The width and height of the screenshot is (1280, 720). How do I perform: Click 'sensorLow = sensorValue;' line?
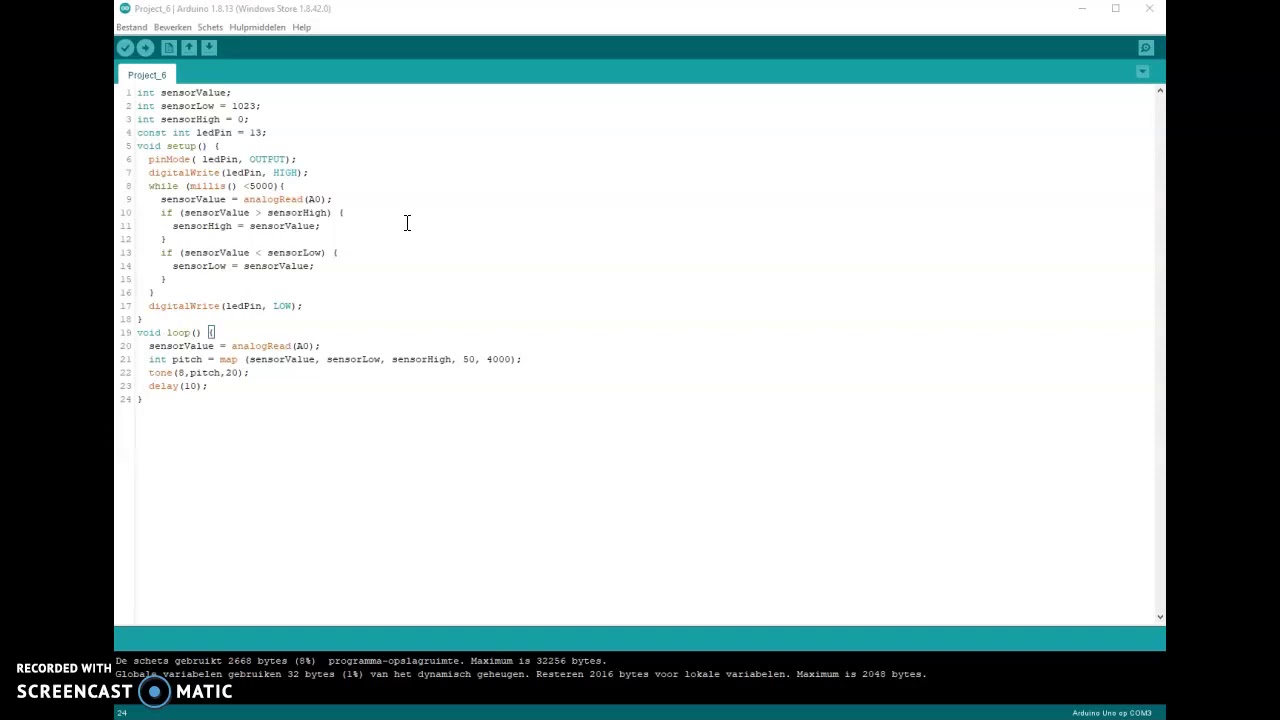pyautogui.click(x=243, y=266)
